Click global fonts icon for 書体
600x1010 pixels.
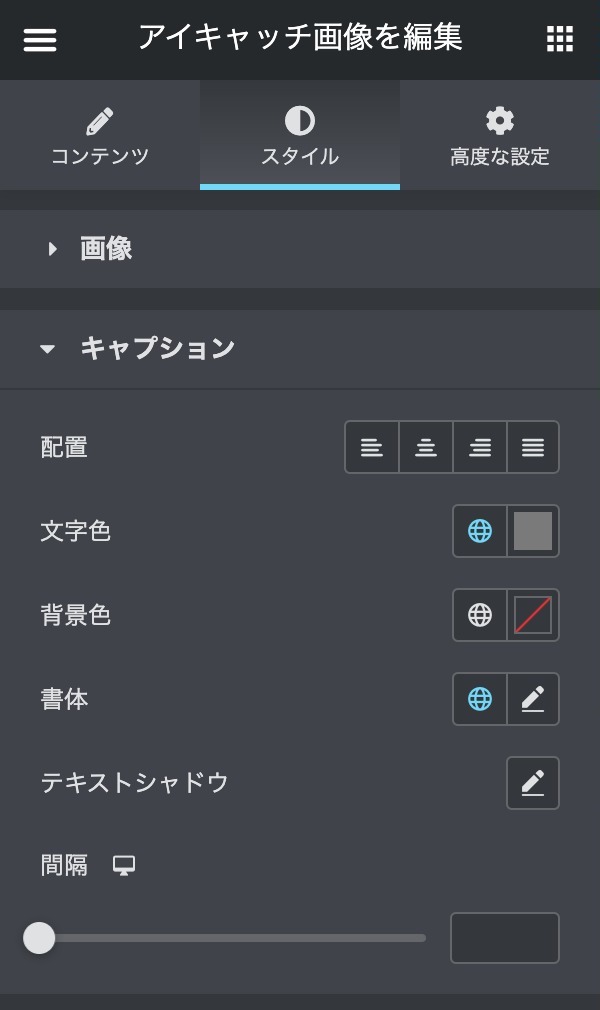click(x=480, y=699)
